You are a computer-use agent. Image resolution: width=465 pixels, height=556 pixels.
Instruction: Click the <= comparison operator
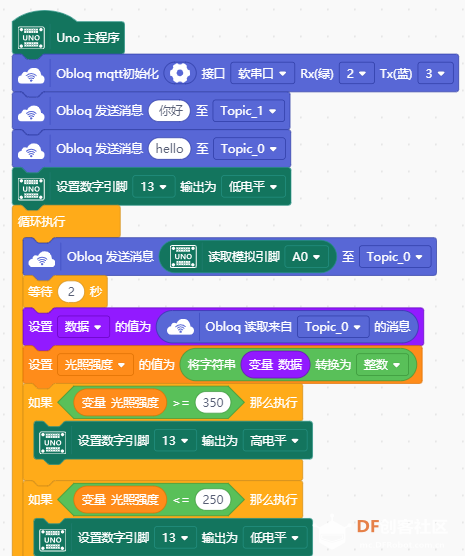[x=181, y=500]
